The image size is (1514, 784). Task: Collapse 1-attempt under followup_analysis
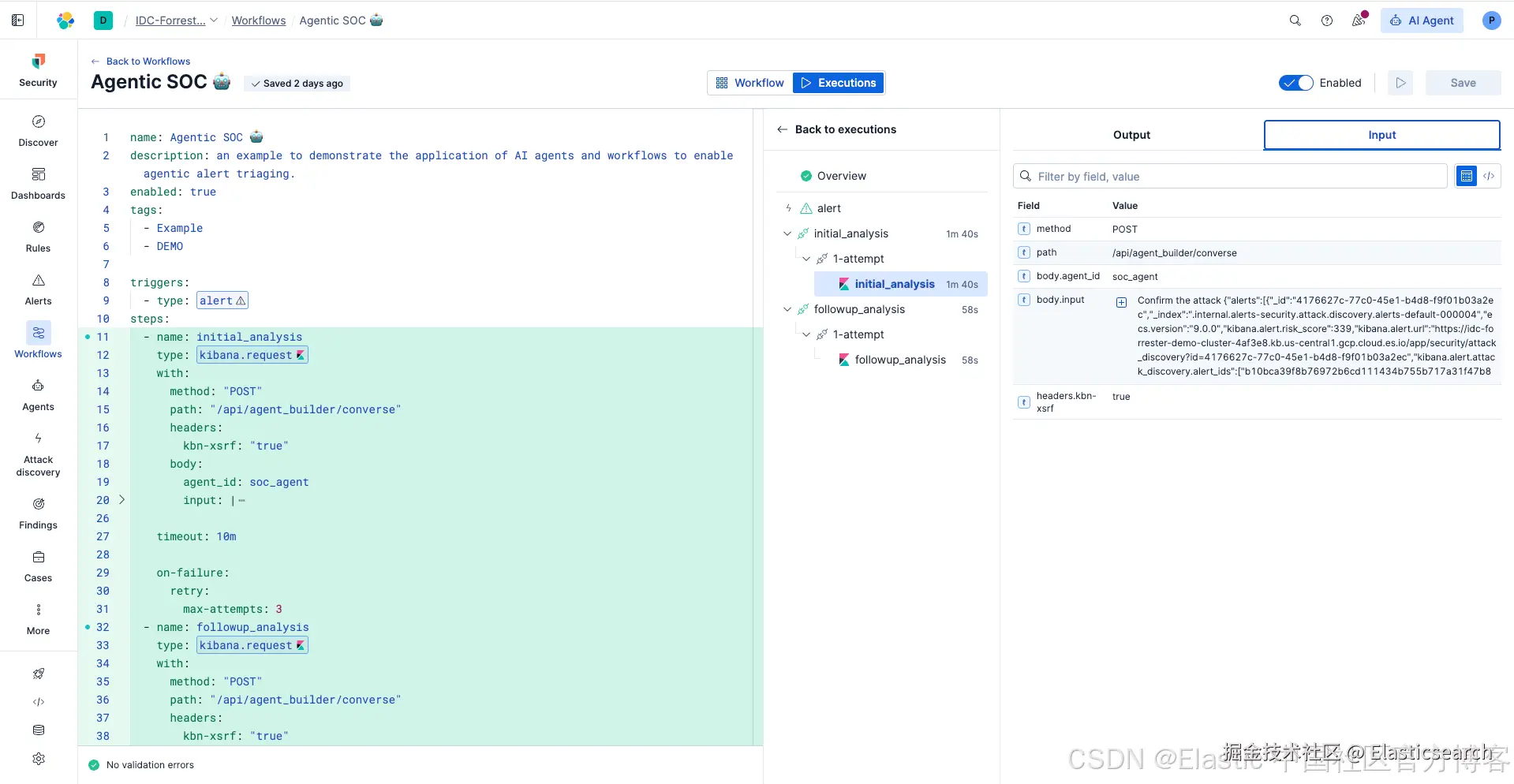[806, 334]
